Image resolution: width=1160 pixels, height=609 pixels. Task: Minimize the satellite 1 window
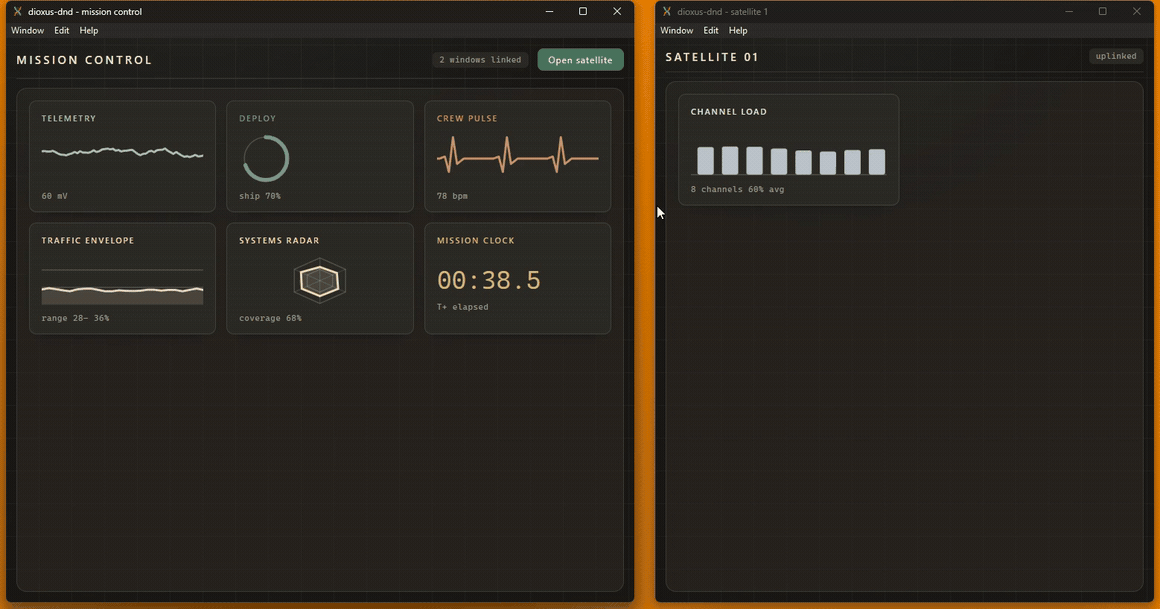pyautogui.click(x=1069, y=11)
